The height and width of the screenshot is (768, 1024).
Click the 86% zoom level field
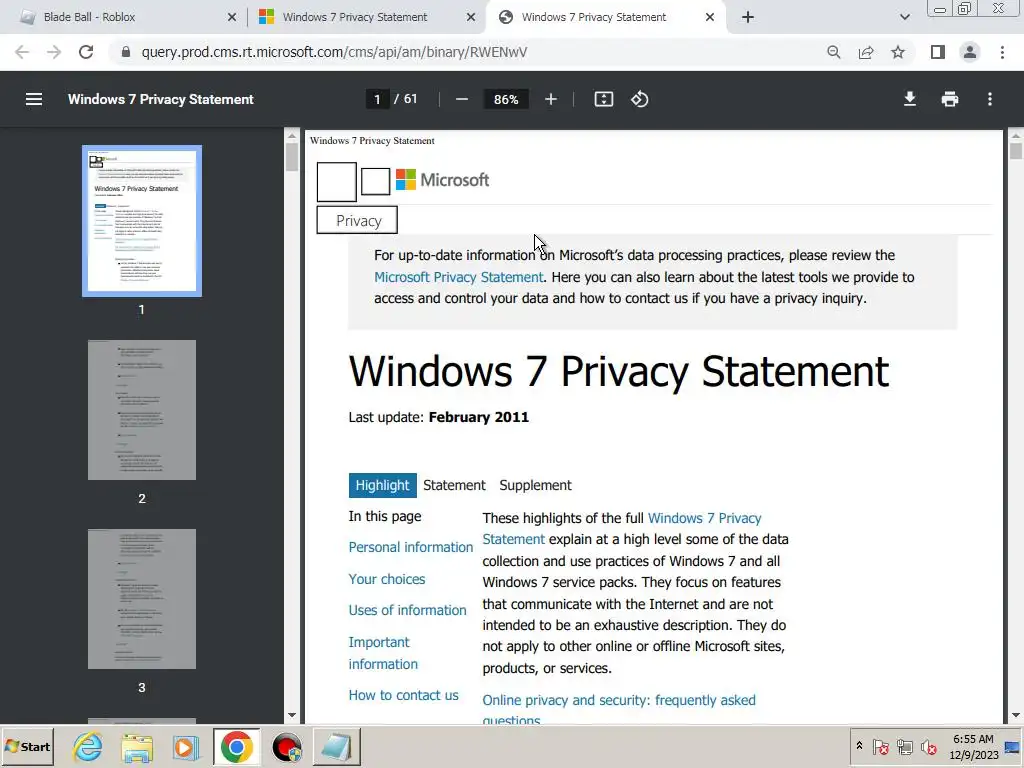tap(505, 99)
